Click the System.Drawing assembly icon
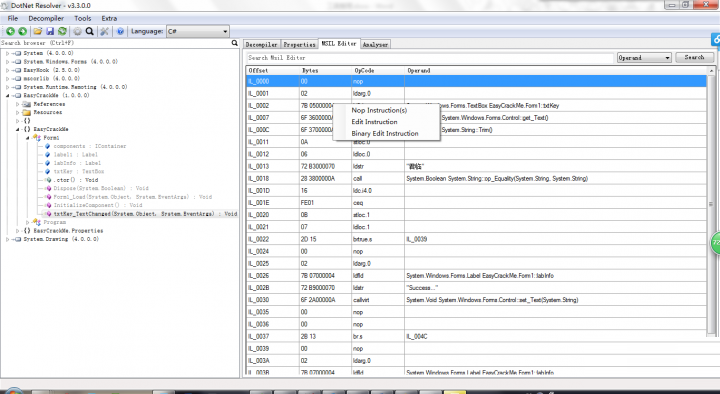This screenshot has width=720, height=394. coord(18,239)
